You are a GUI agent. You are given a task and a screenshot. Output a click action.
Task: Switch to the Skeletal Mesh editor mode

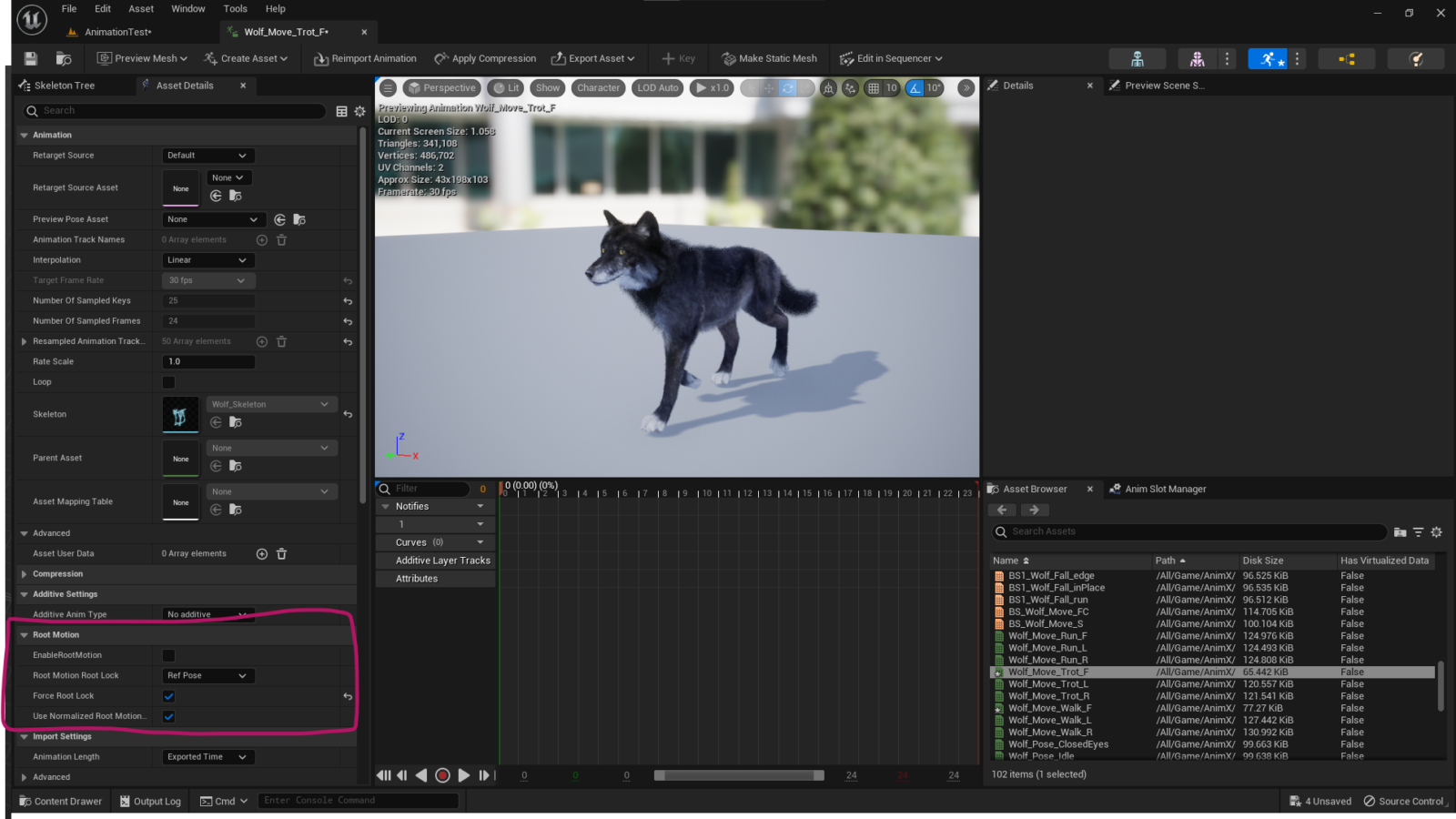pyautogui.click(x=1197, y=58)
